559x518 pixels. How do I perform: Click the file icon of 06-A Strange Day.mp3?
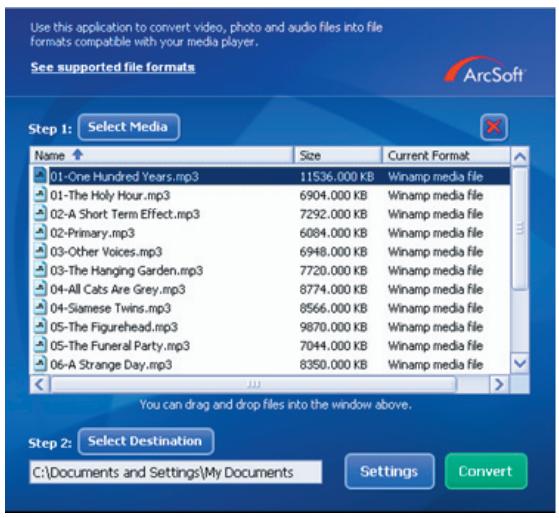pos(40,364)
